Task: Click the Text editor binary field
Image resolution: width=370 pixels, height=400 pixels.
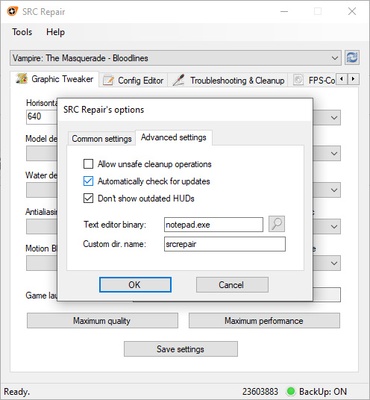Action: click(213, 224)
